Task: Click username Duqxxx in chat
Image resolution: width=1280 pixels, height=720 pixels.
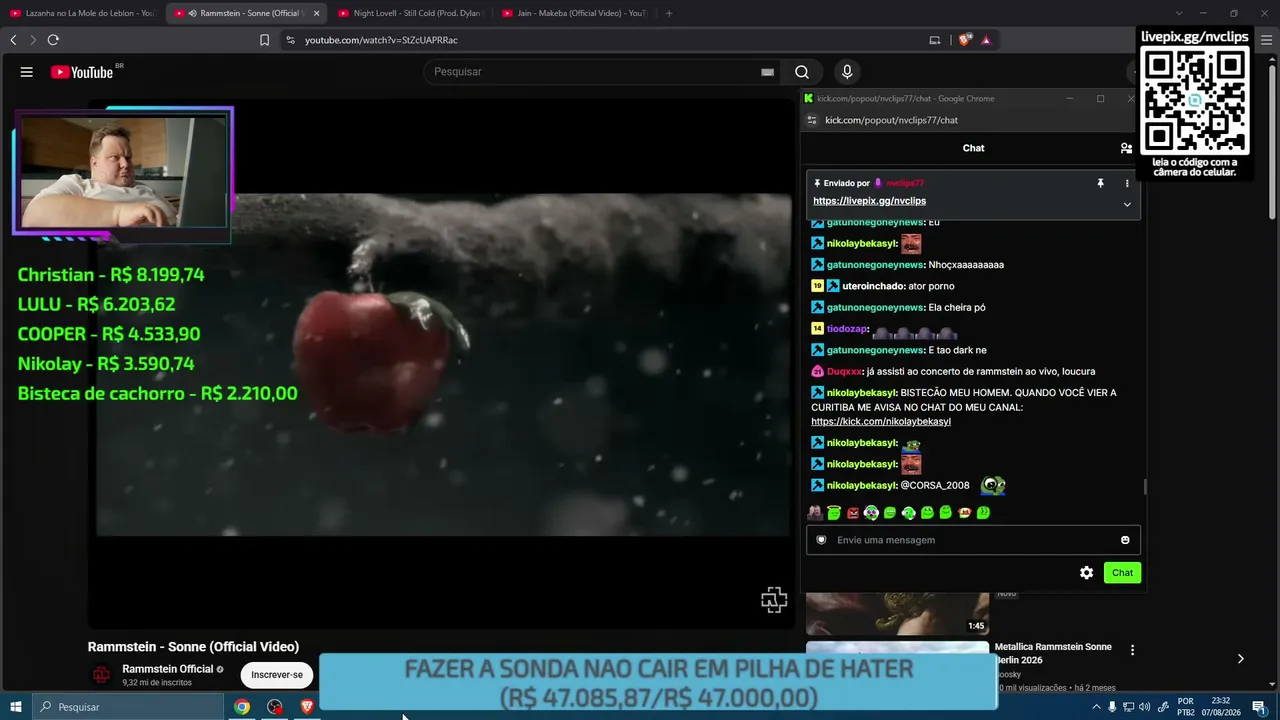Action: click(x=844, y=372)
